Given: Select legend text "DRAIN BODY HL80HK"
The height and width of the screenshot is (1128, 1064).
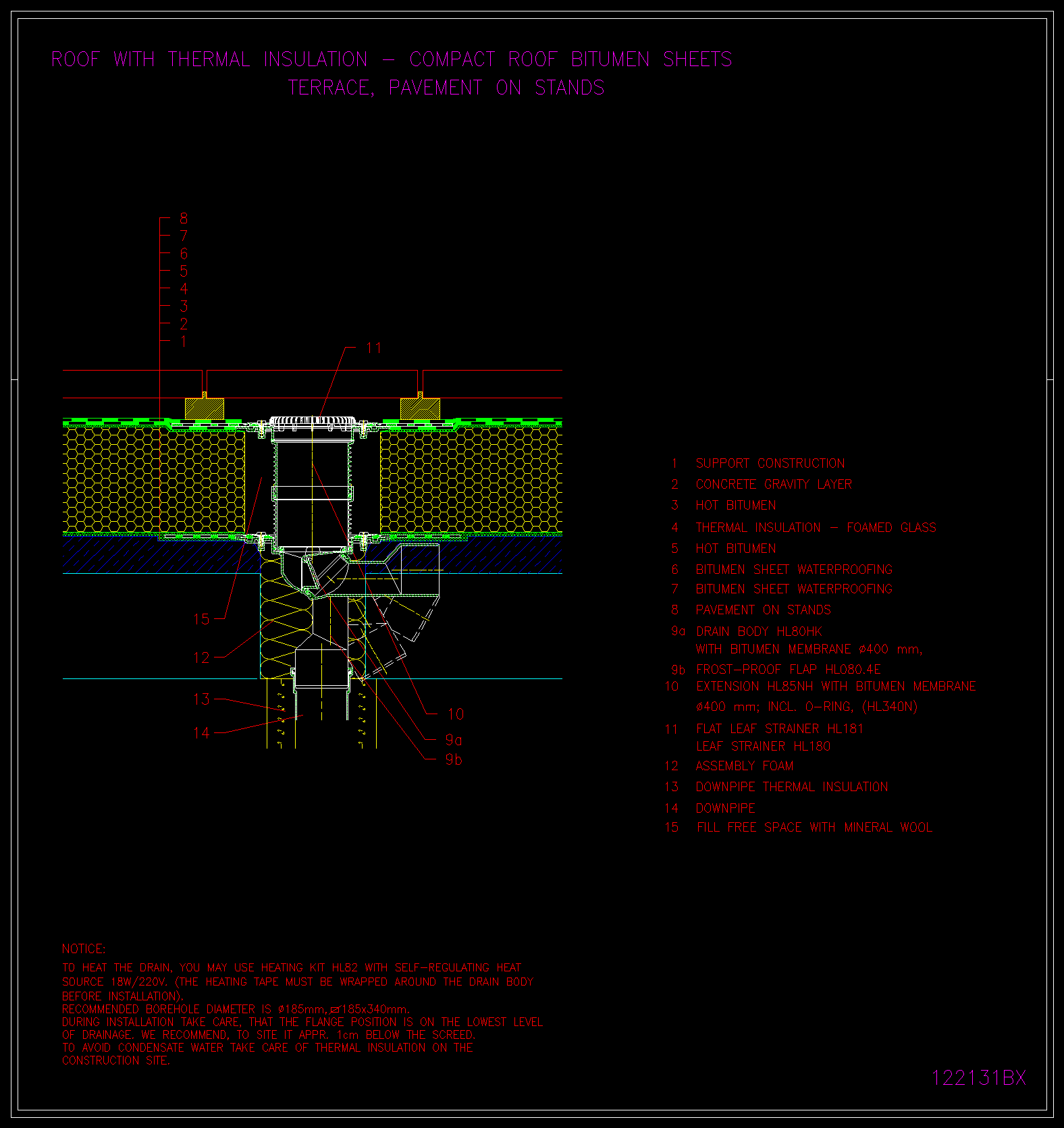Looking at the screenshot, I should tap(759, 631).
